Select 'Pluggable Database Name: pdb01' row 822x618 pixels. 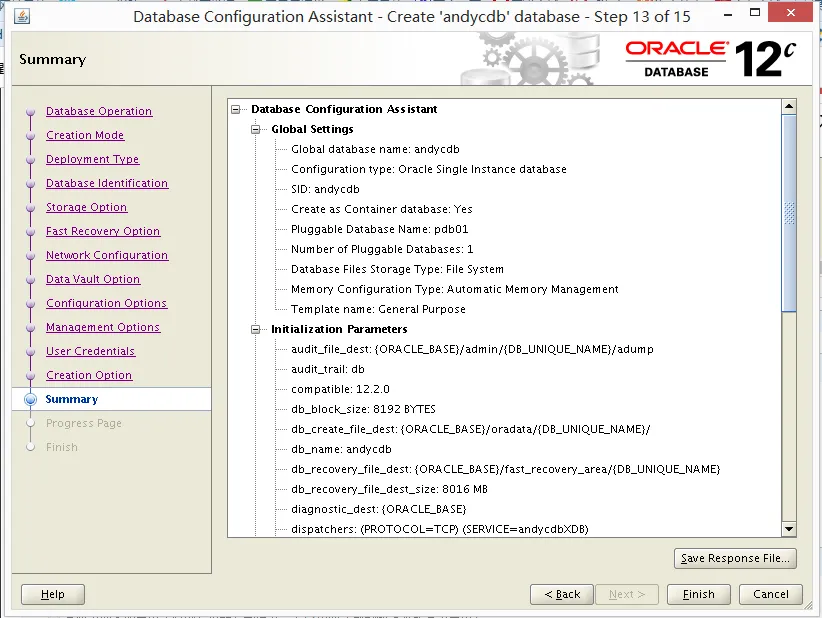[380, 229]
